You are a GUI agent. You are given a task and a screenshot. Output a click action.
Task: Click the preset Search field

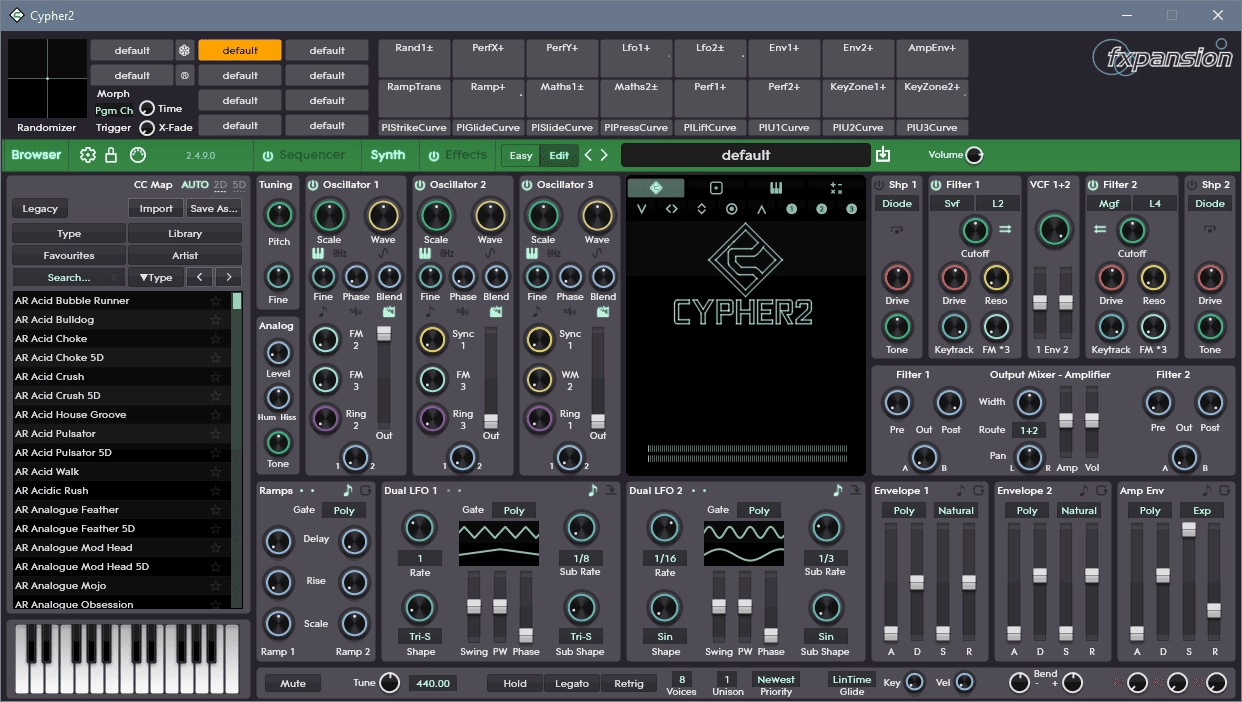point(69,277)
